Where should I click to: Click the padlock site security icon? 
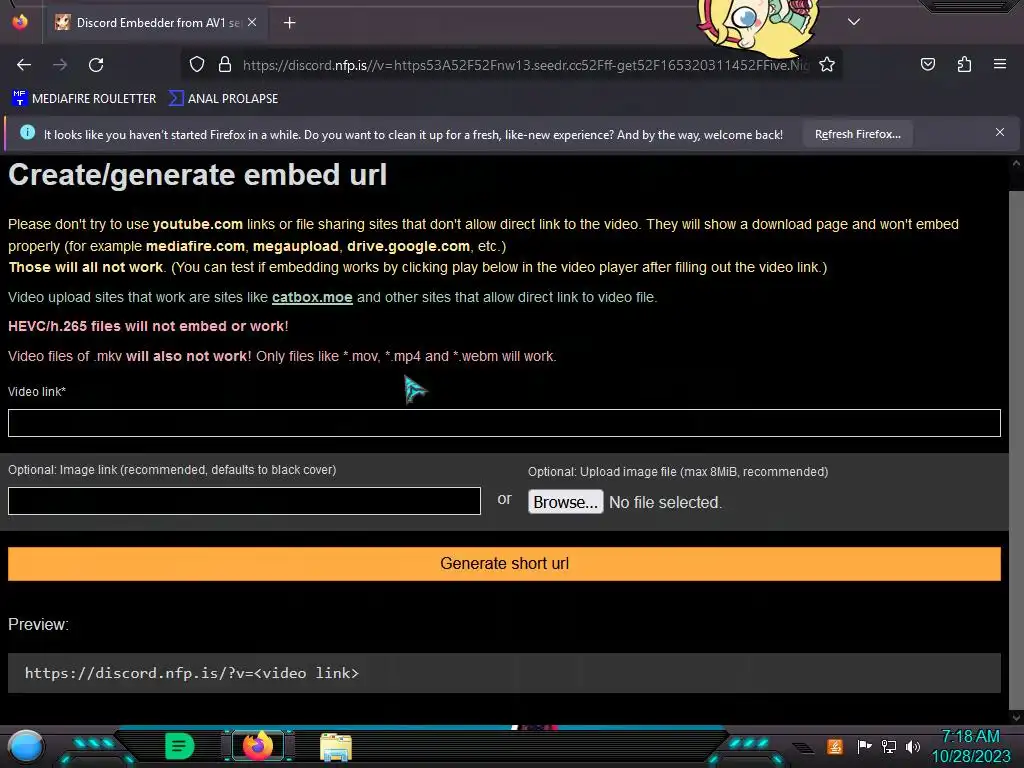225,65
